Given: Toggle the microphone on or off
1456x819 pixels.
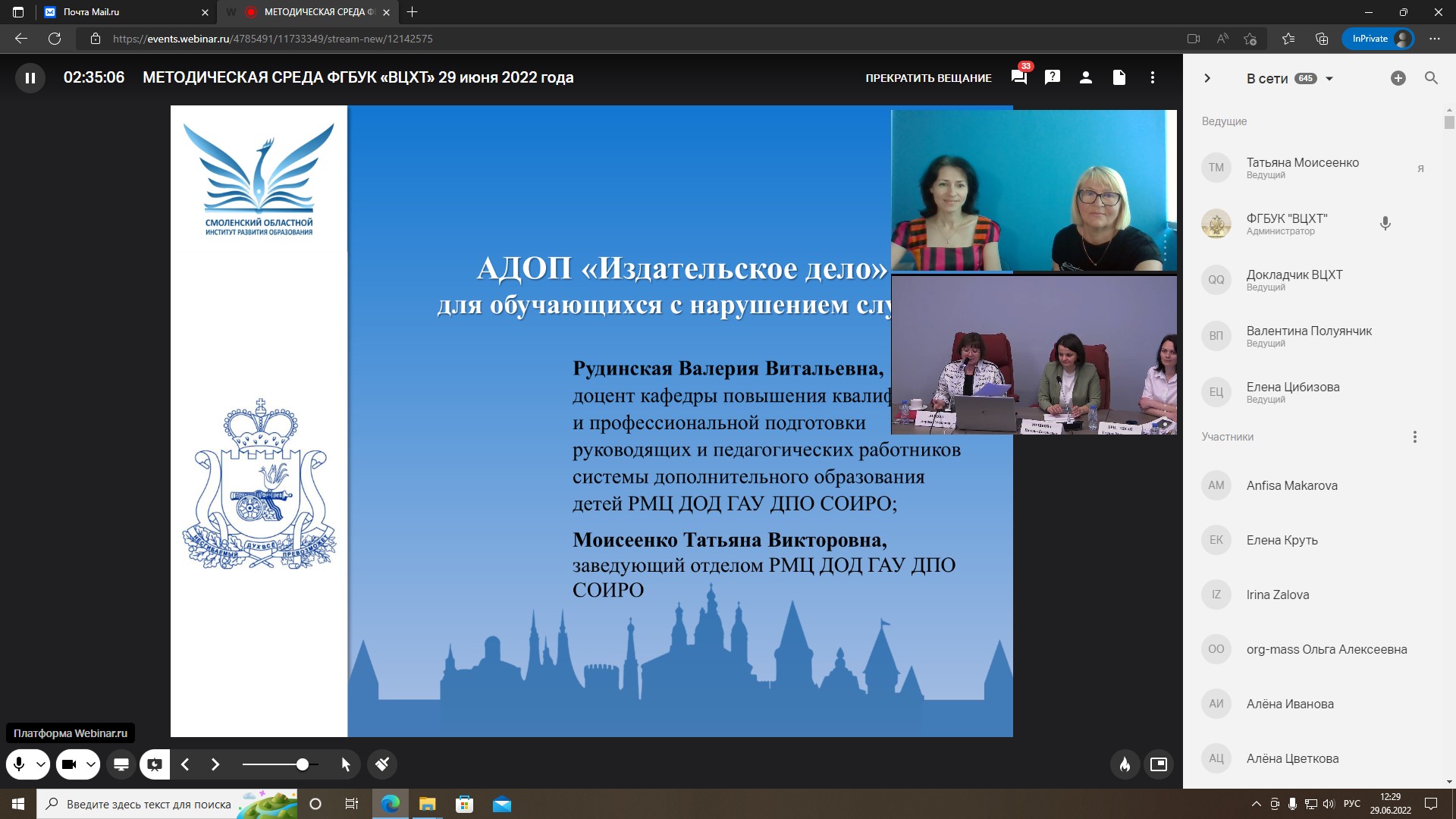Looking at the screenshot, I should point(20,764).
